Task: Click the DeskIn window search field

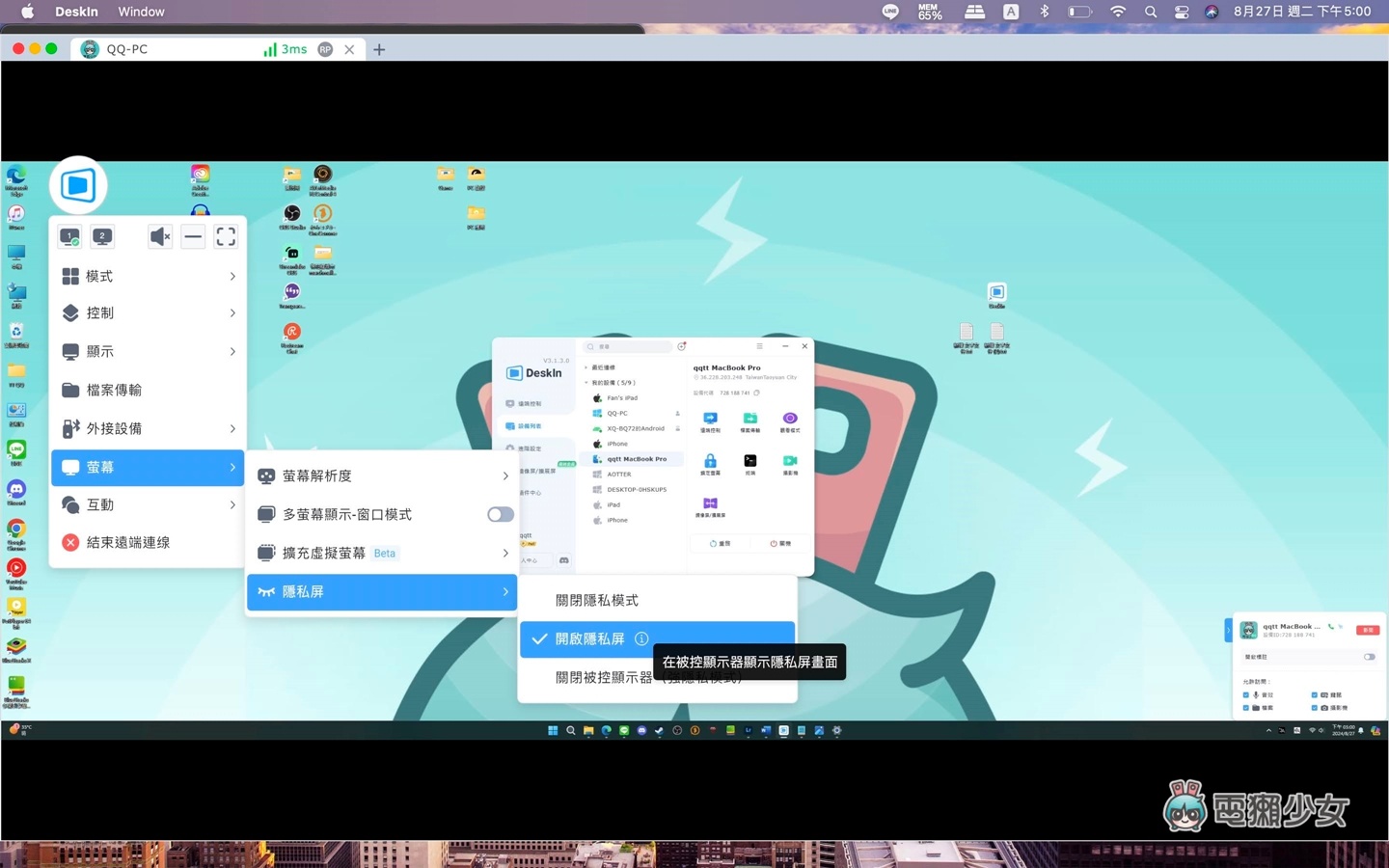Action: pos(627,346)
